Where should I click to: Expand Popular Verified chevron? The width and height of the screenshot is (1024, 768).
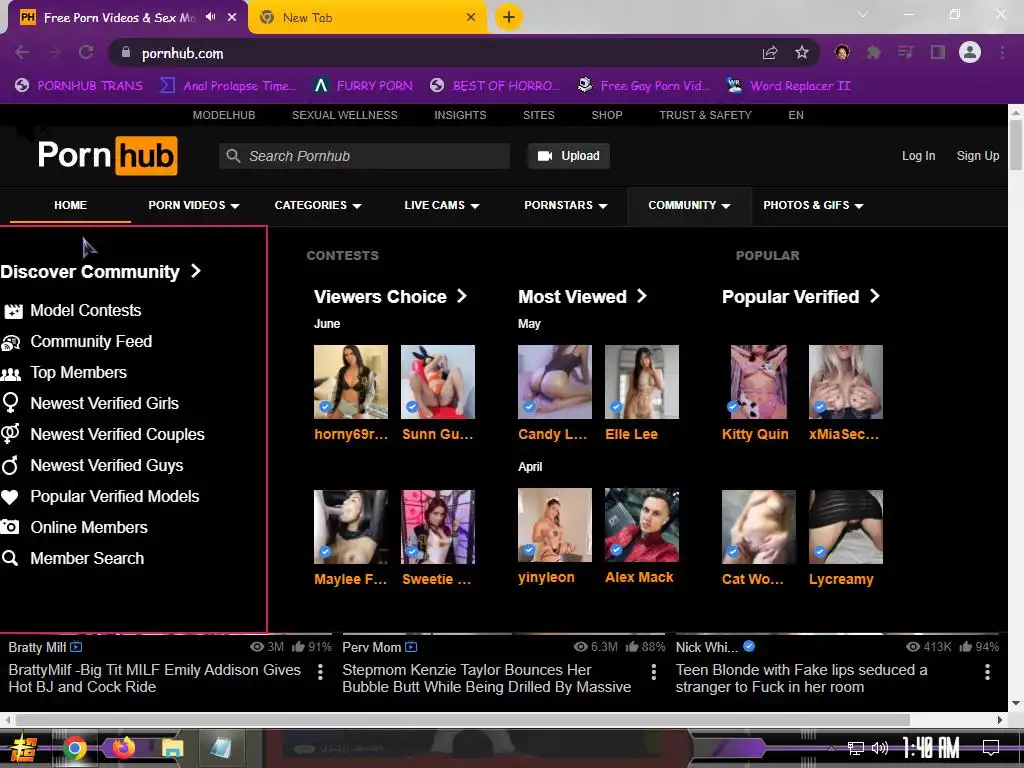coord(874,296)
